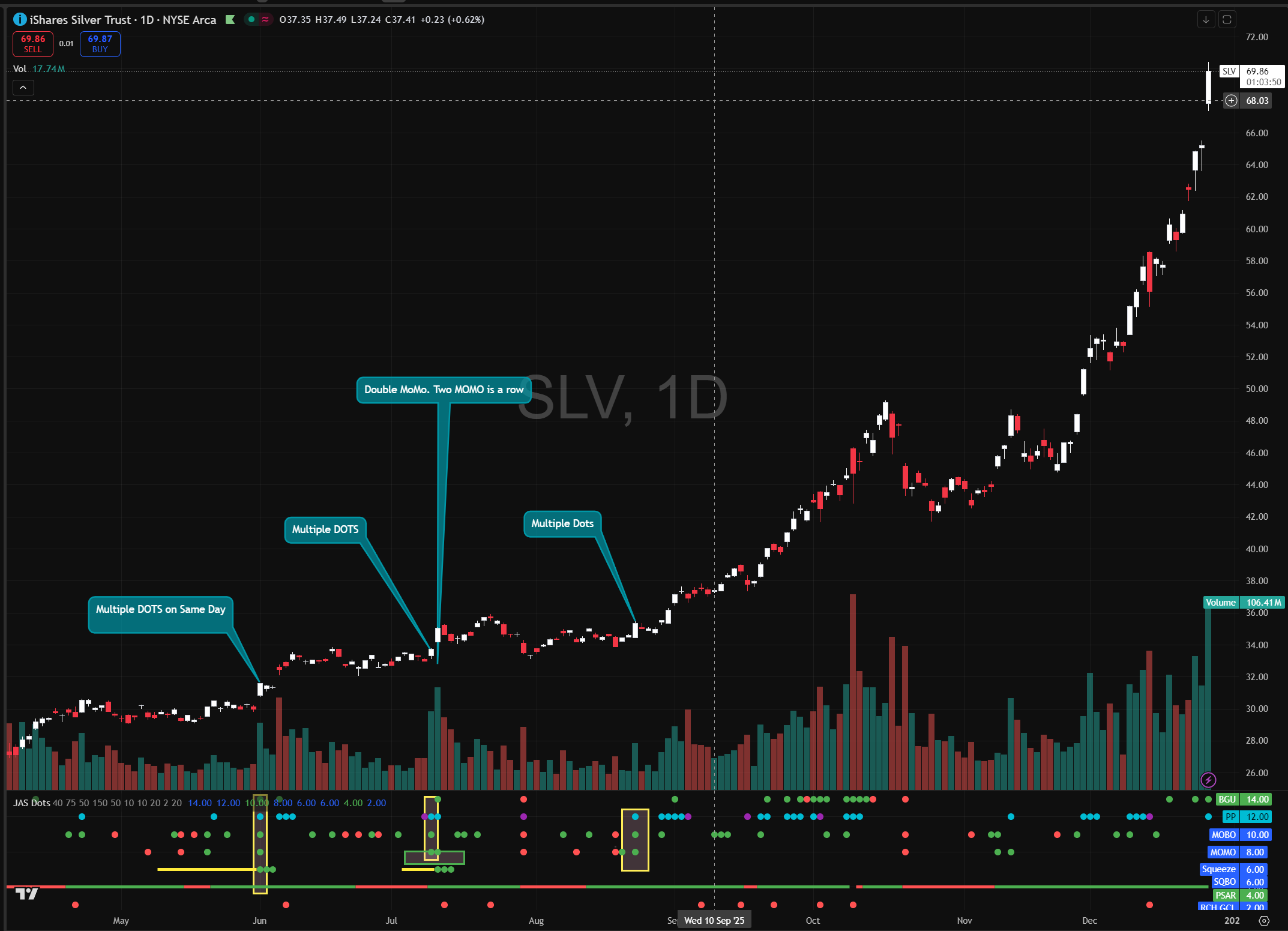Click the Wed 10 Sep '25 date marker
This screenshot has width=1288, height=931.
point(714,920)
